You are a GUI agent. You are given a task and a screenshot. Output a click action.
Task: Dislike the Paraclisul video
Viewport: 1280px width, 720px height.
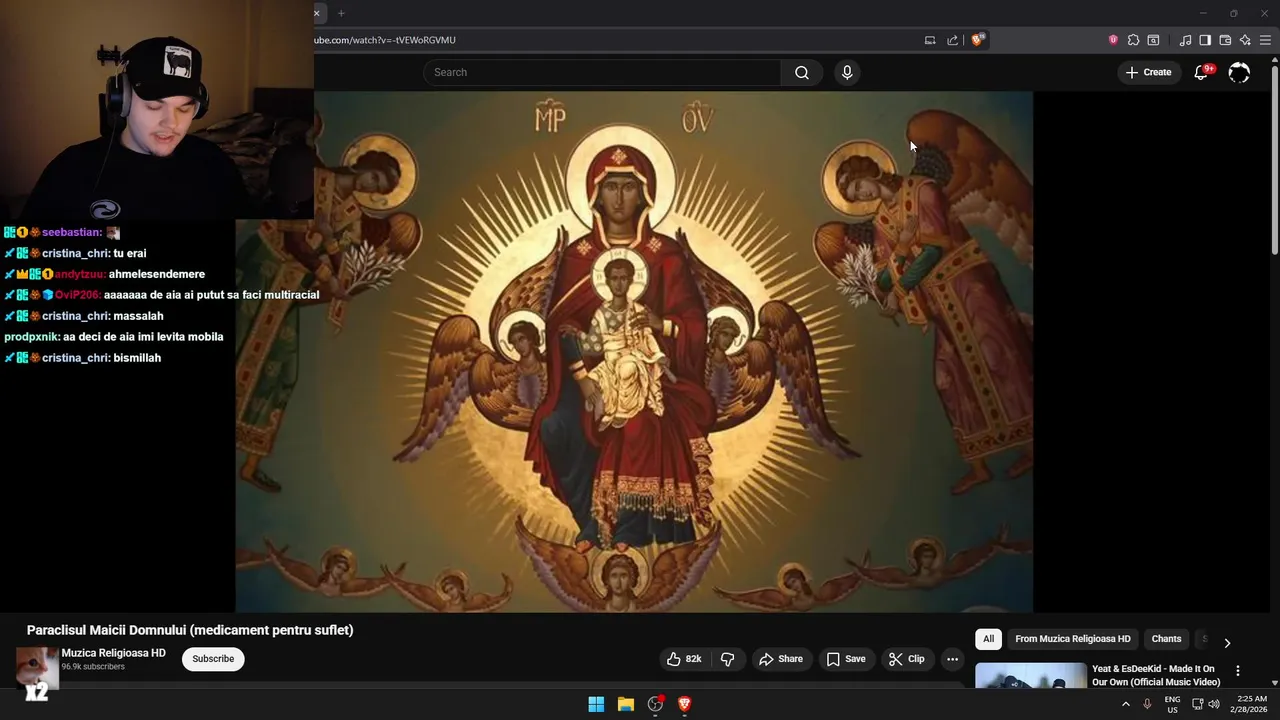click(727, 659)
